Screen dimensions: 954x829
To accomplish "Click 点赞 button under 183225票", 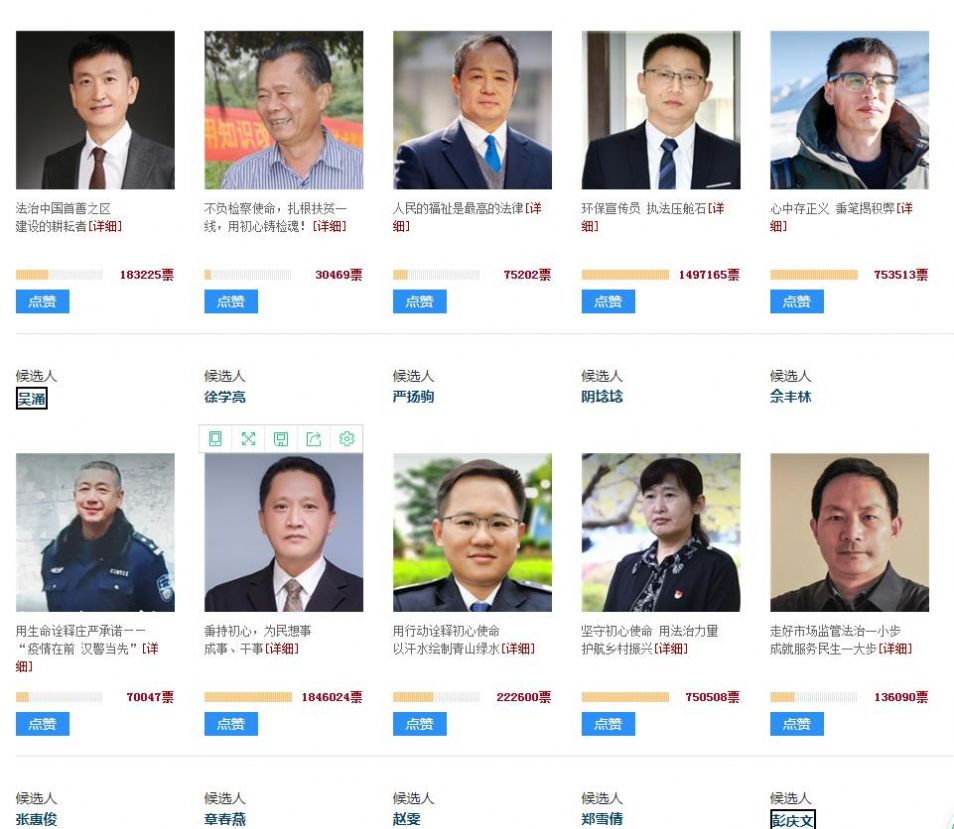I will click(43, 302).
